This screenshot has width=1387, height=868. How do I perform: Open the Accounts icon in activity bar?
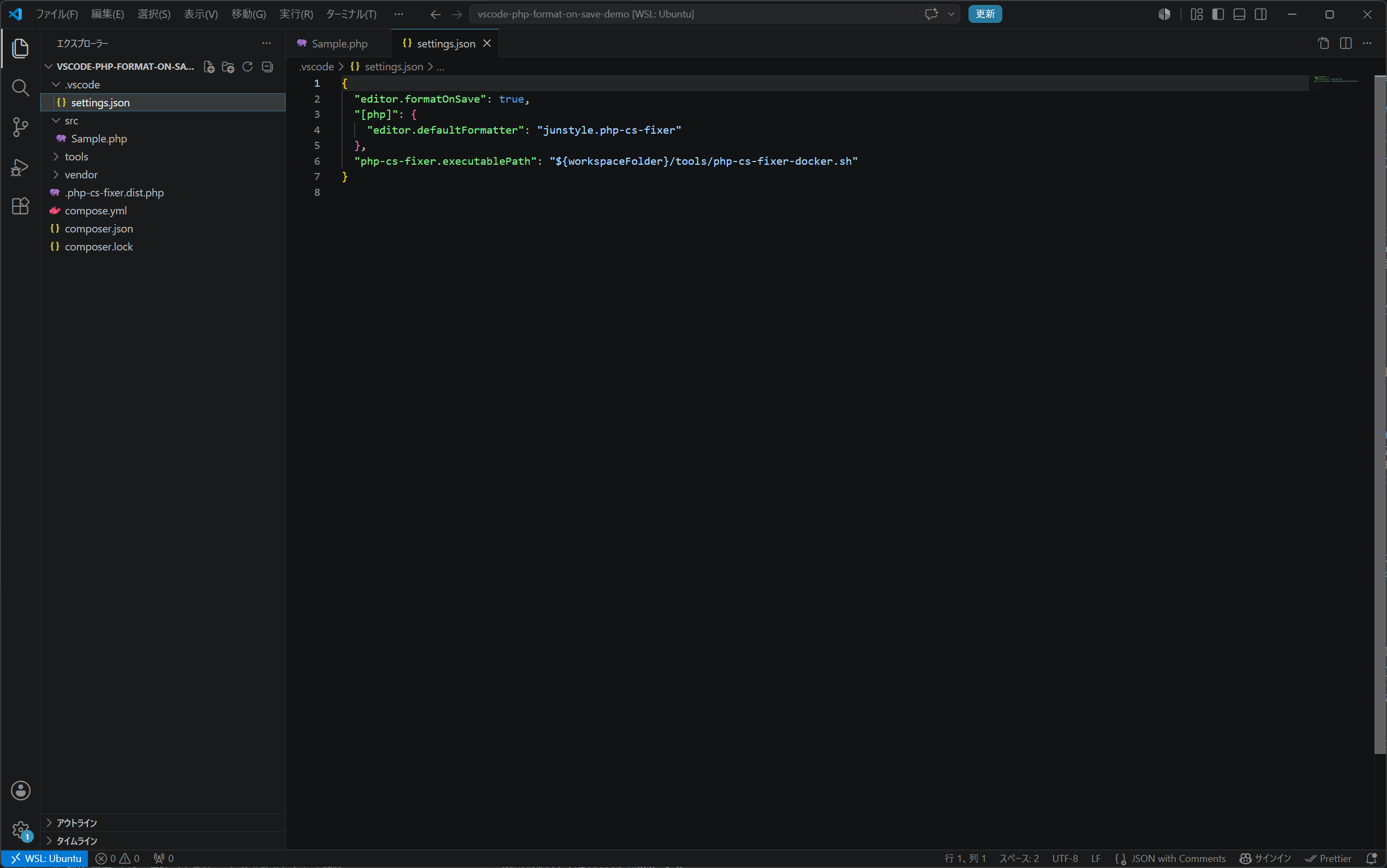(21, 791)
